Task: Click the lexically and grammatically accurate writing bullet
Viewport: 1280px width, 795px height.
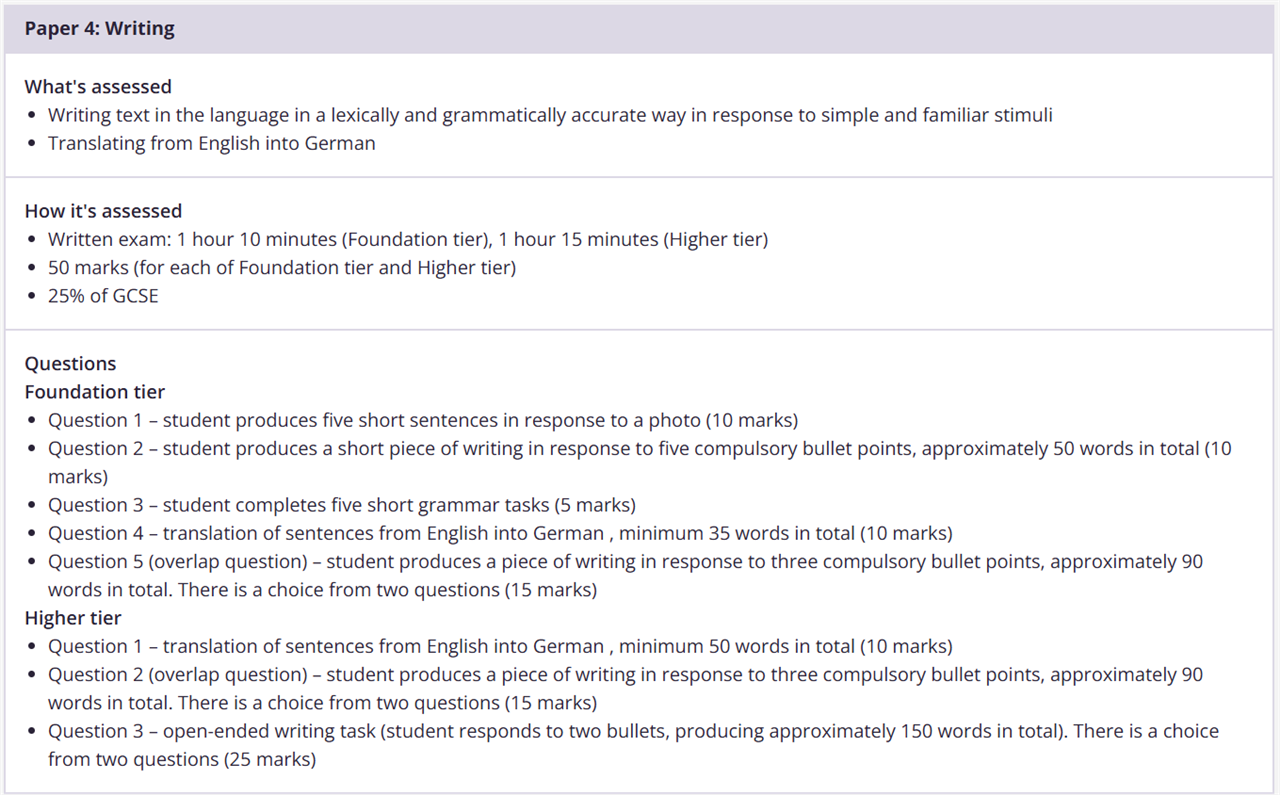Action: (x=550, y=115)
